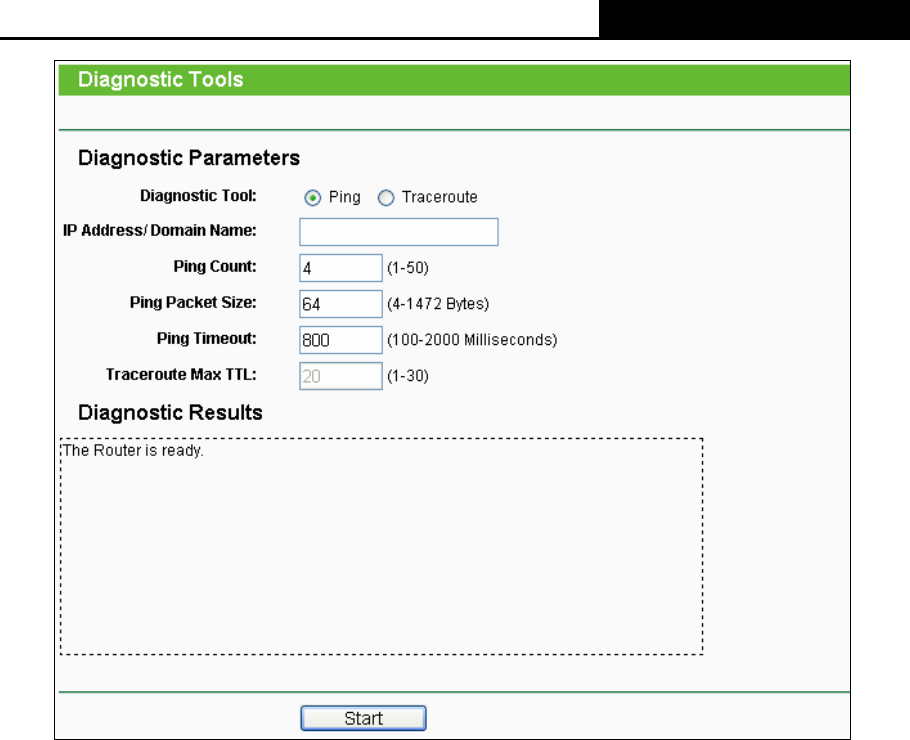Screen dimensions: 910x740
Task: Click the (100-2000 Milliseconds) range hint
Action: tap(472, 340)
